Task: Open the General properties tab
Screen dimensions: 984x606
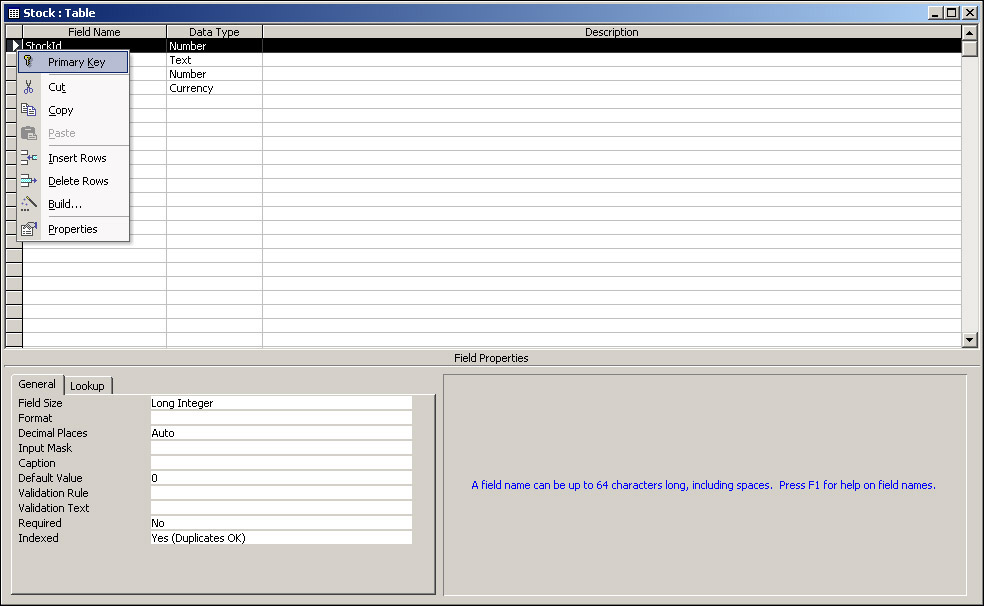Action: tap(37, 385)
